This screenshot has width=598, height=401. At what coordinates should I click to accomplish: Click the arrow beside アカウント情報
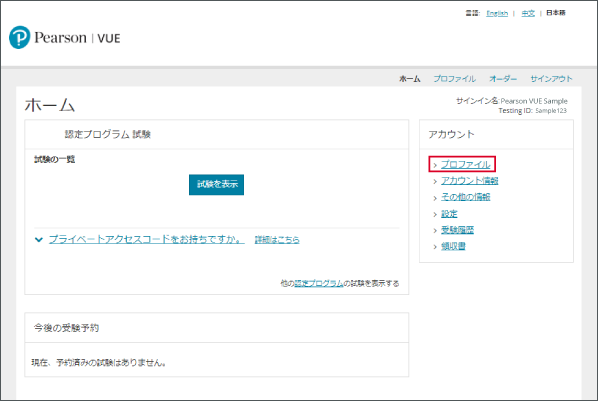(435, 182)
